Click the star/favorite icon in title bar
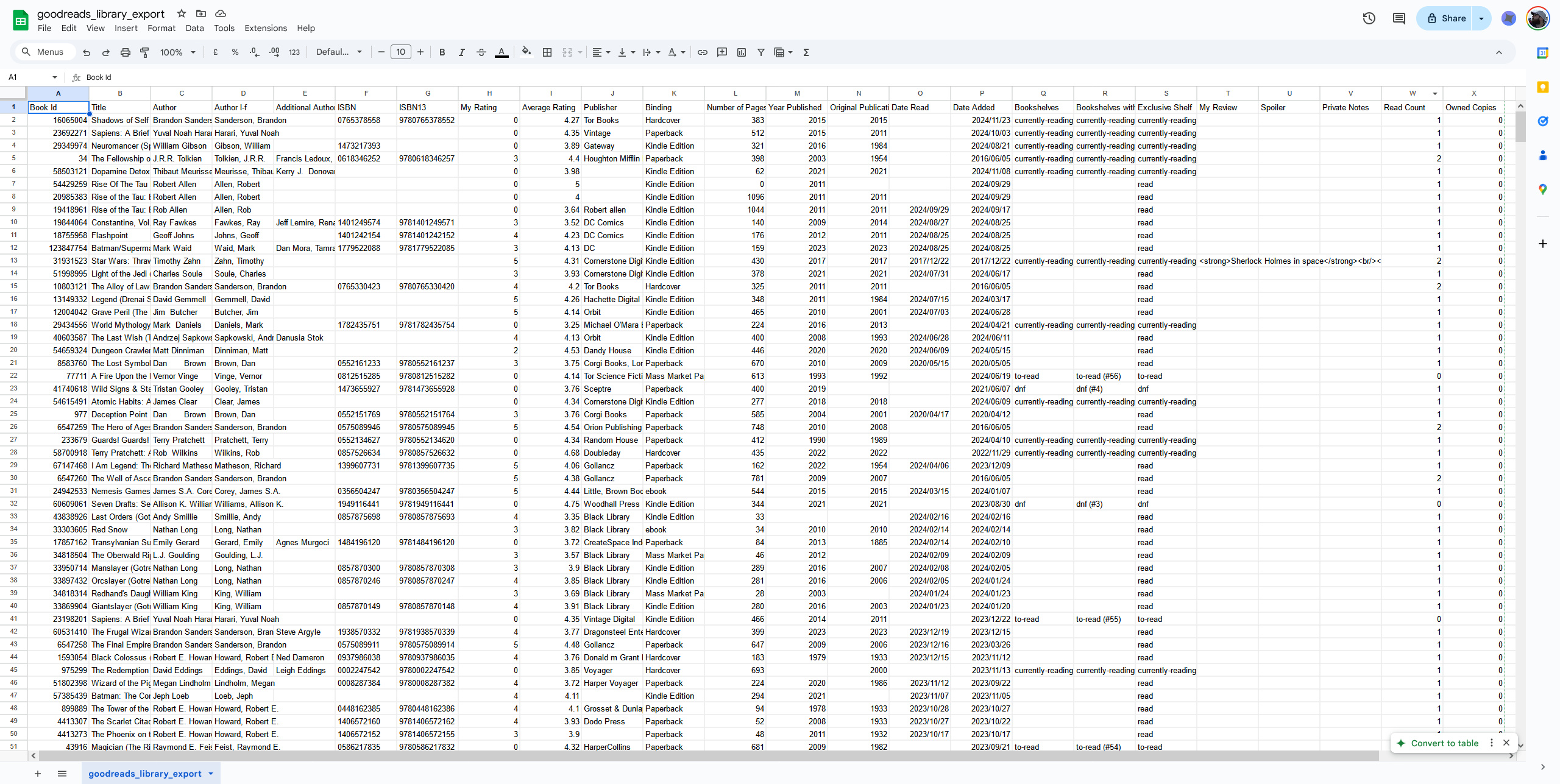 [181, 14]
